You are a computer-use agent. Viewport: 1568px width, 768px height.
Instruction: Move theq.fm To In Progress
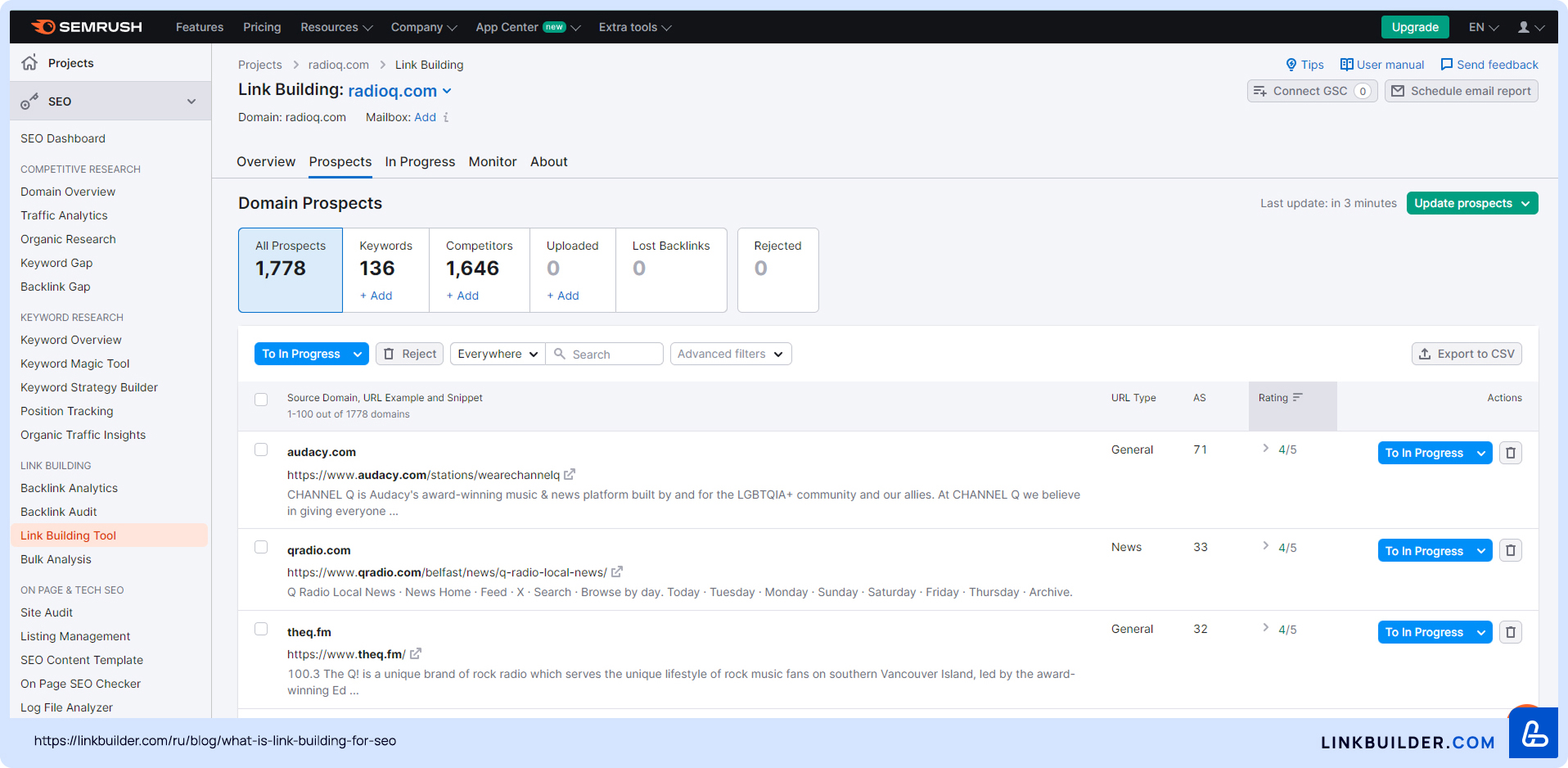pos(1424,632)
